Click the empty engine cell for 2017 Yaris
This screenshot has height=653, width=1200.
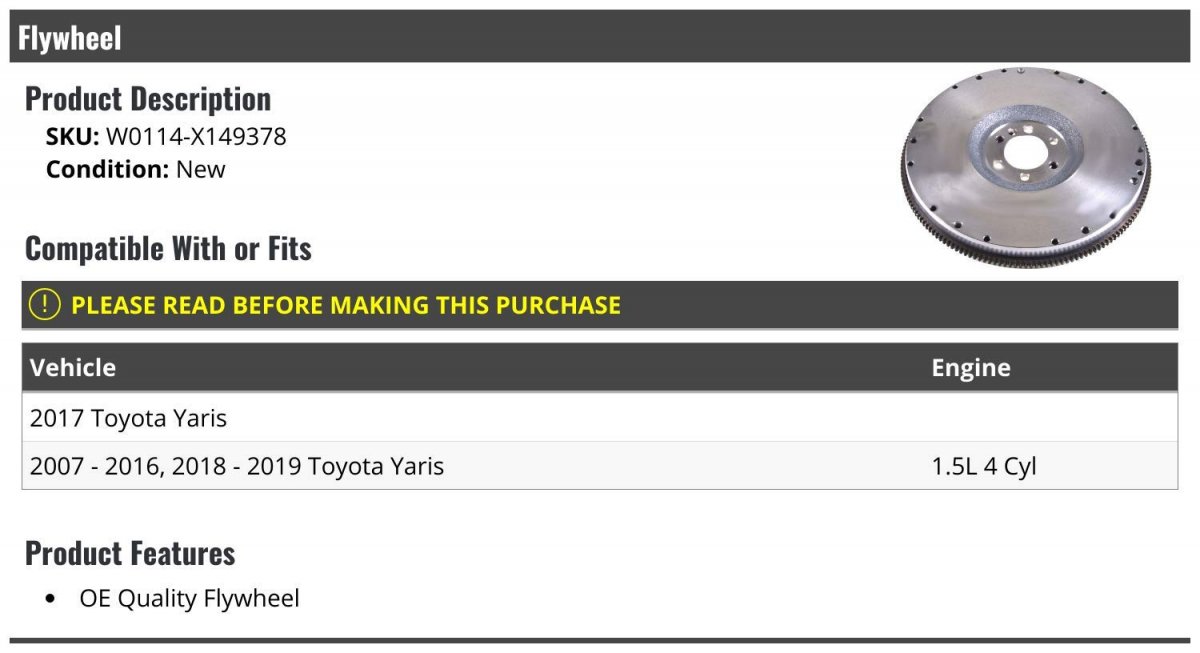tap(1050, 418)
